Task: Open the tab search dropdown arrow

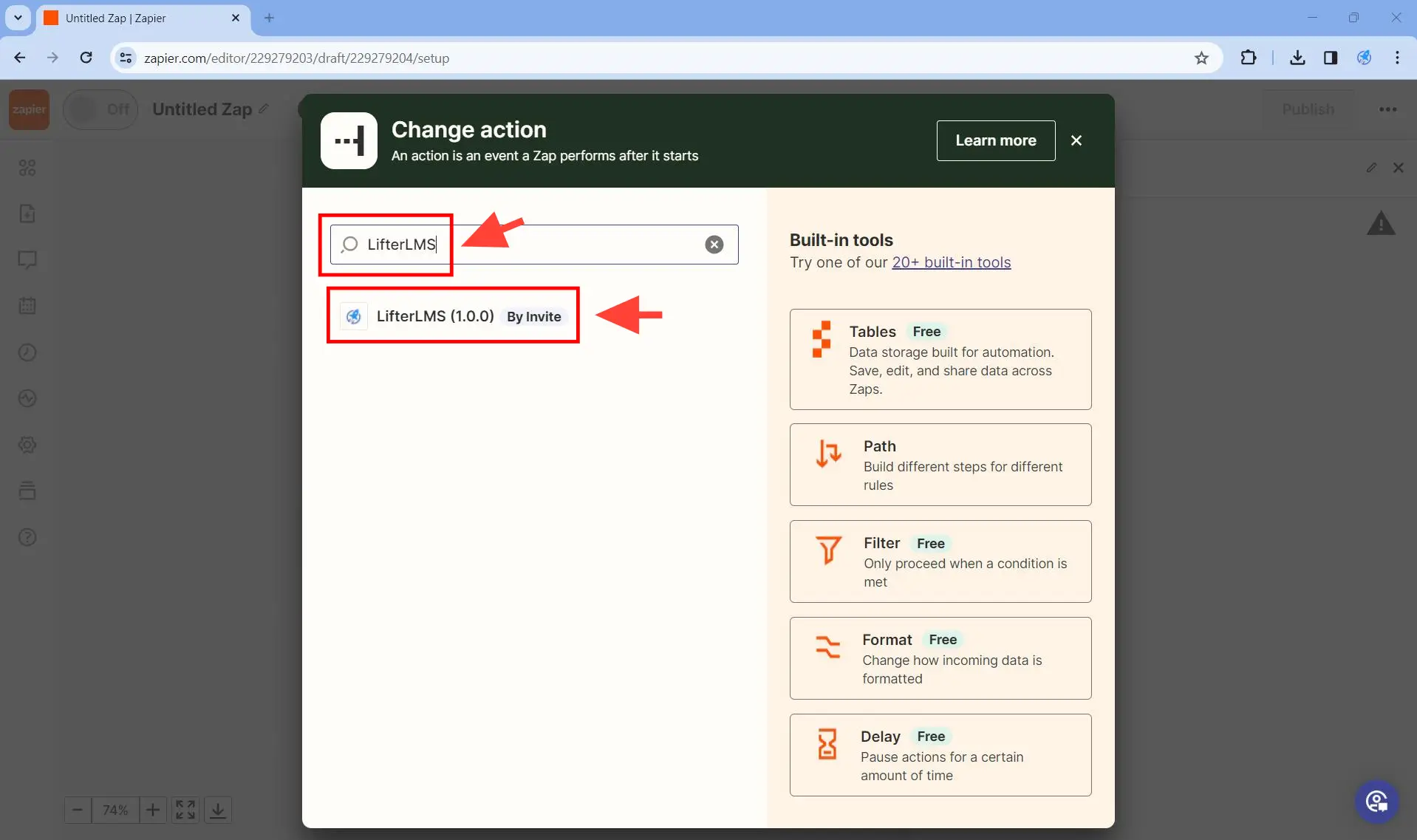Action: (x=18, y=18)
